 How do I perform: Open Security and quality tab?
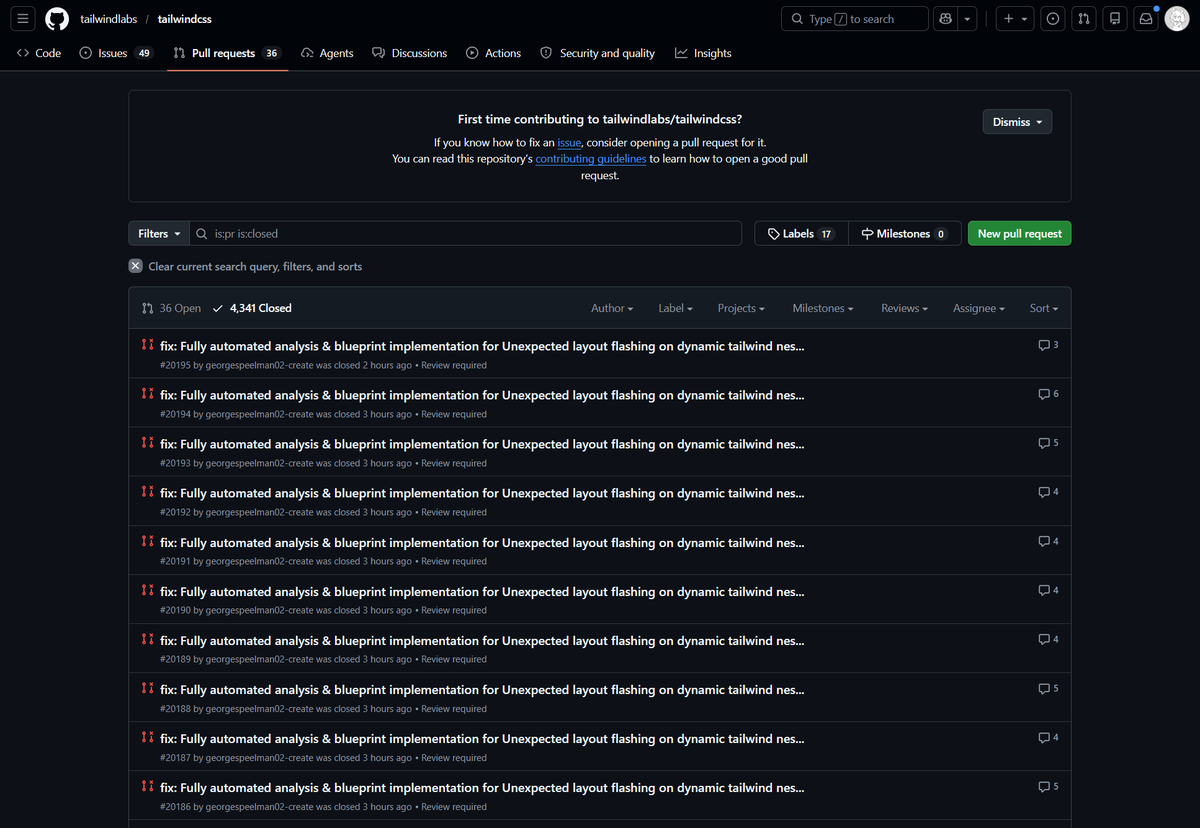598,53
